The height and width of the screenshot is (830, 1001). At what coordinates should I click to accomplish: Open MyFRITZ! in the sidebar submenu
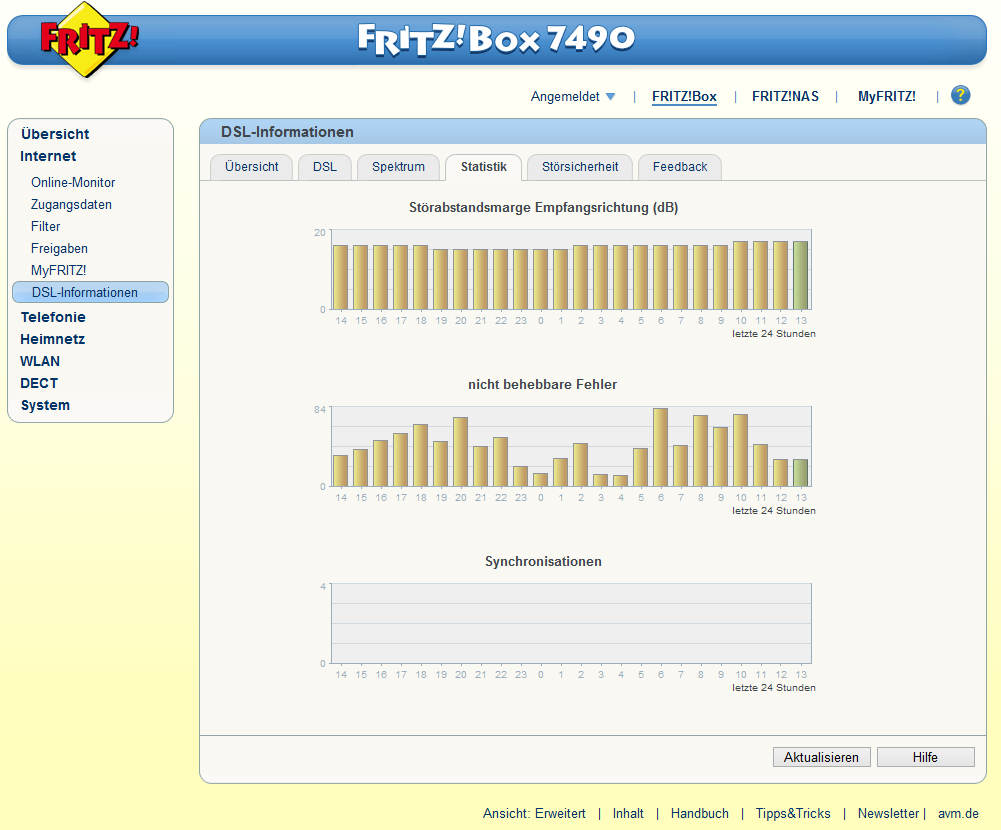point(58,270)
